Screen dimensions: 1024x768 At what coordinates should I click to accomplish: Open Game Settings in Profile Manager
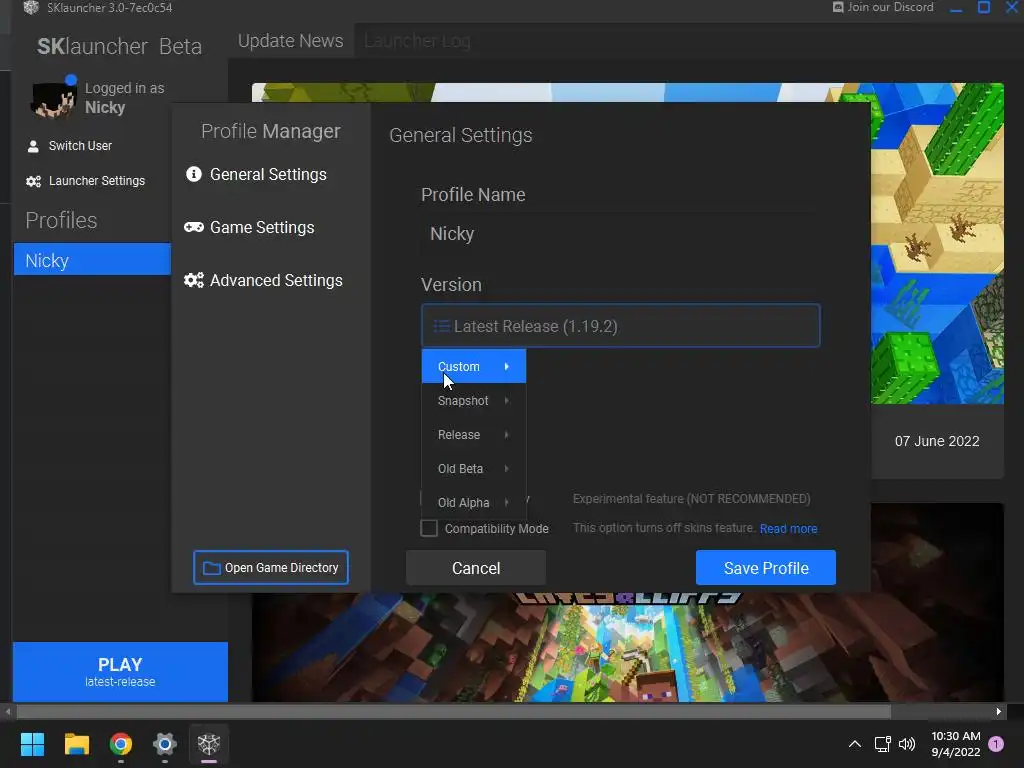262,227
